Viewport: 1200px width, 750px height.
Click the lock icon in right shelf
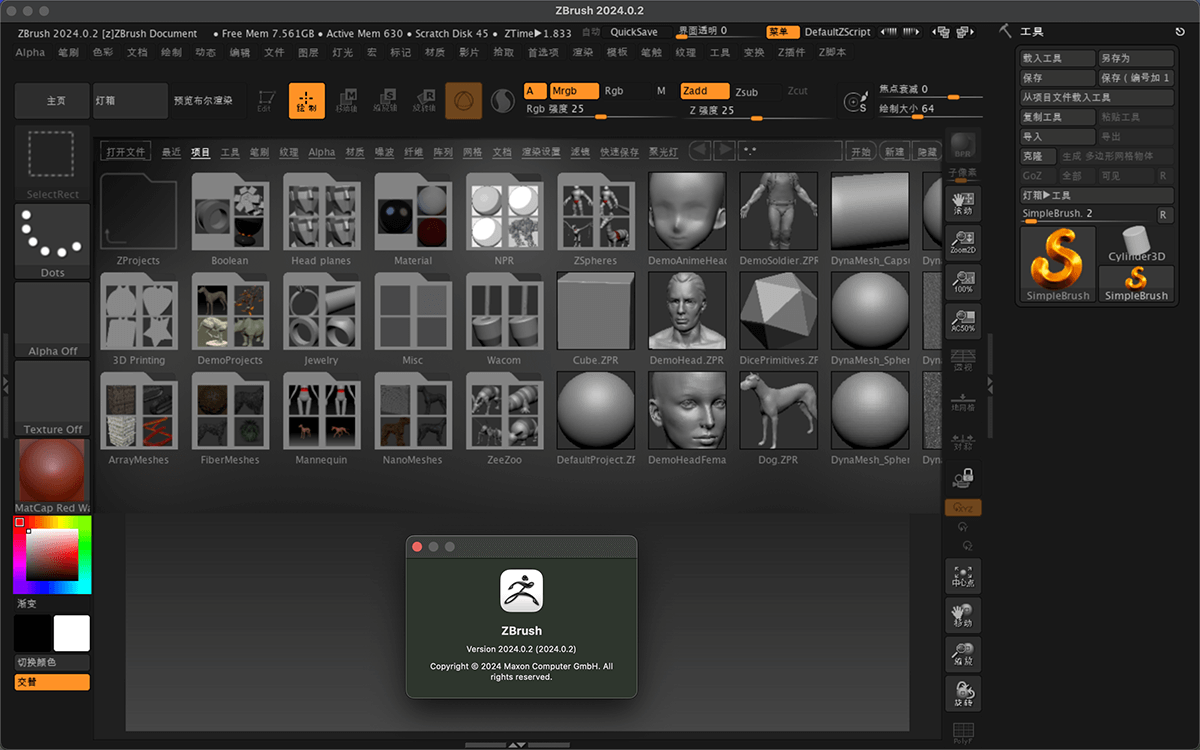tap(963, 477)
